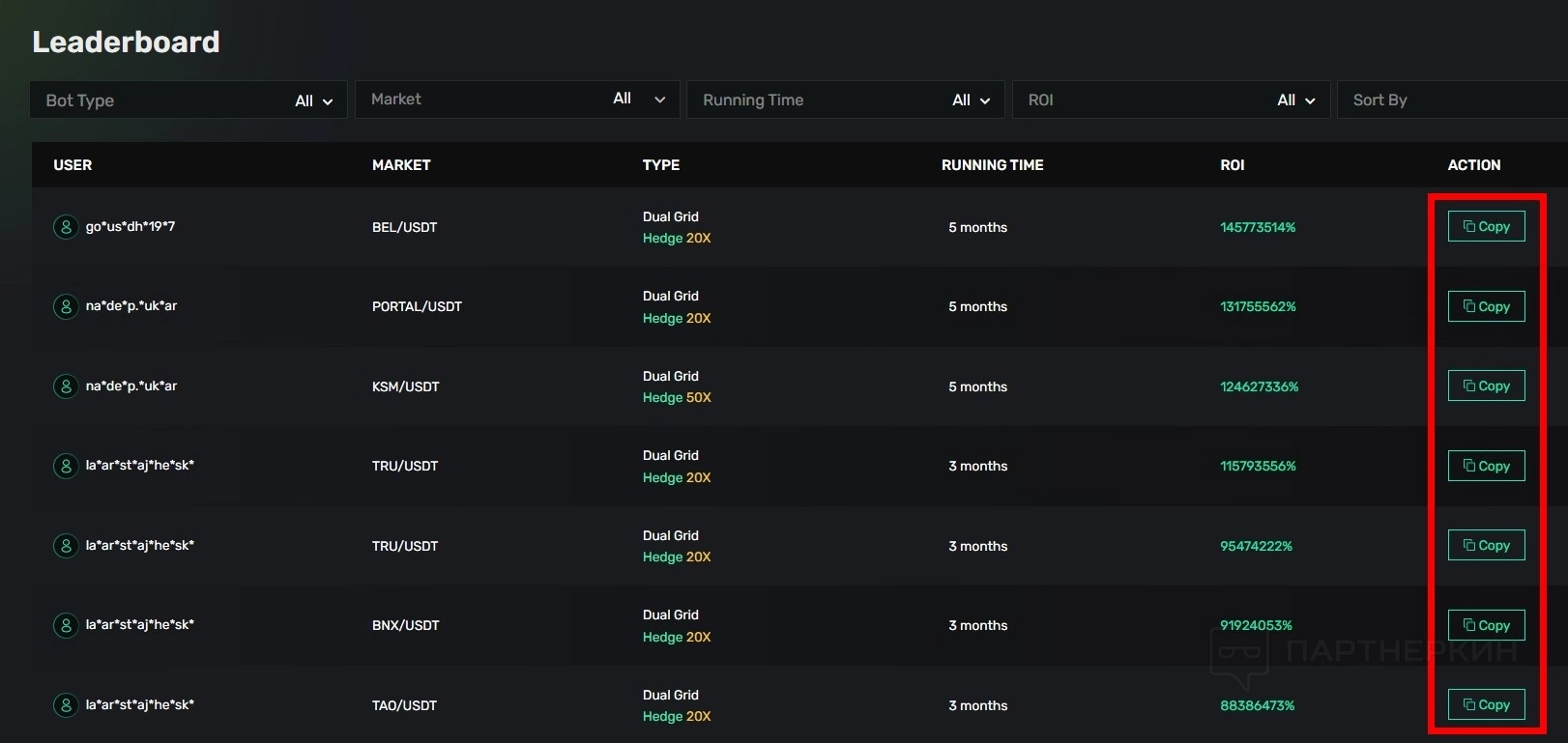Select username na*de*p.*uk*ar in the PORTAL/USDT row
This screenshot has height=743, width=1568.
[x=131, y=306]
